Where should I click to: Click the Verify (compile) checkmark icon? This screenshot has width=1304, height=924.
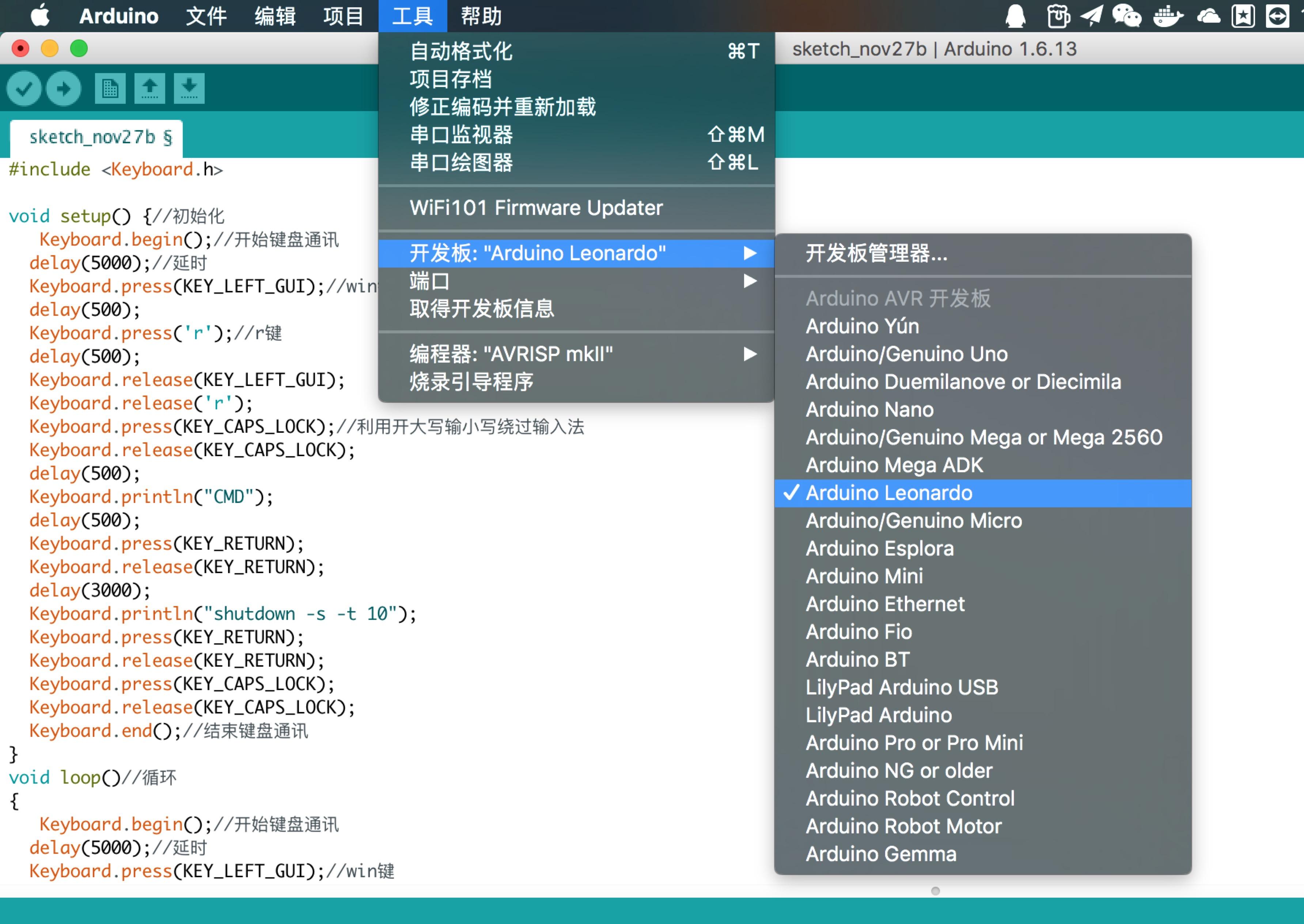(x=24, y=88)
